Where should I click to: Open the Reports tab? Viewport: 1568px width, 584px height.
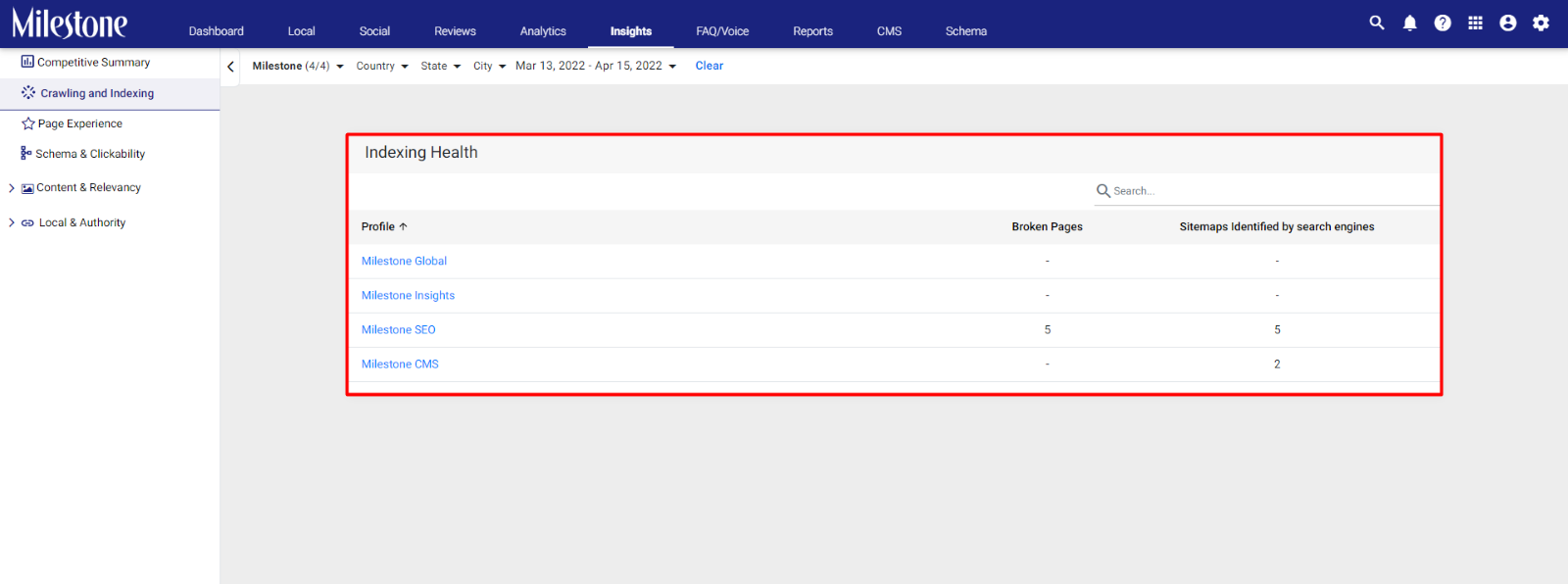(x=813, y=31)
